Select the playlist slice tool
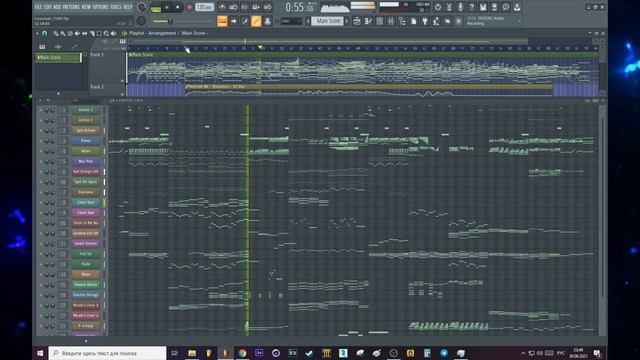640x360 pixels. point(91,33)
